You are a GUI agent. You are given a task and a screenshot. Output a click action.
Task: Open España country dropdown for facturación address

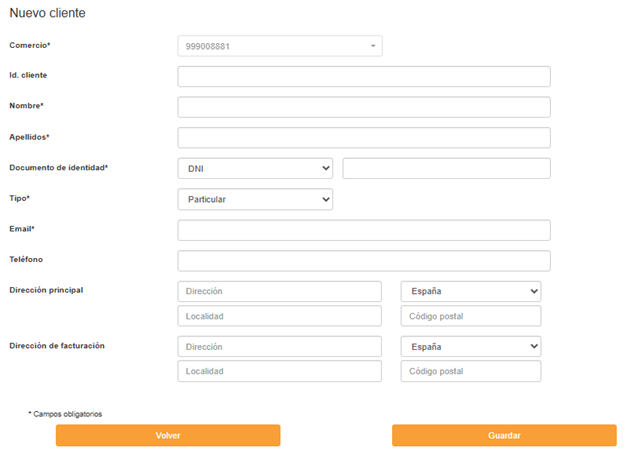(470, 347)
